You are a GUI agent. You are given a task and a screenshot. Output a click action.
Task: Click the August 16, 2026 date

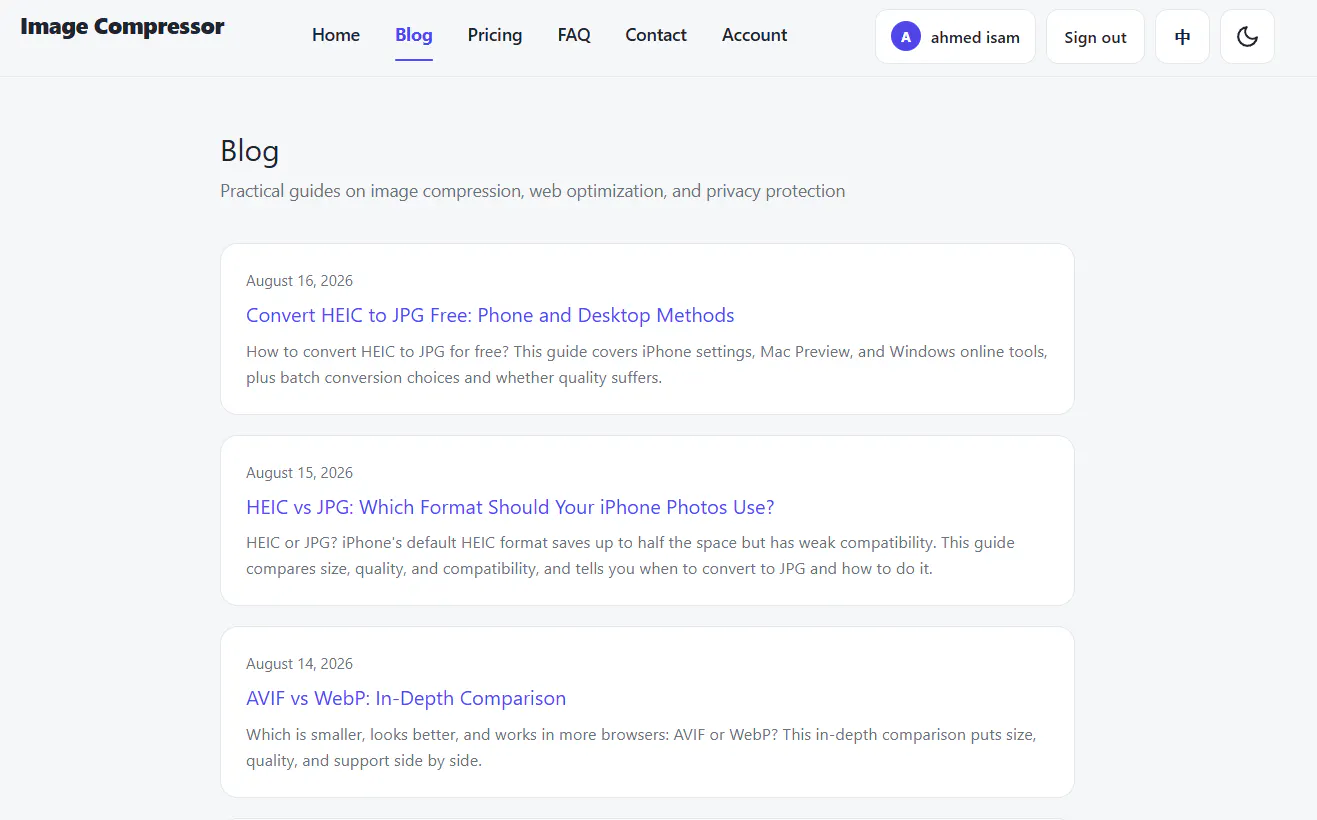299,281
